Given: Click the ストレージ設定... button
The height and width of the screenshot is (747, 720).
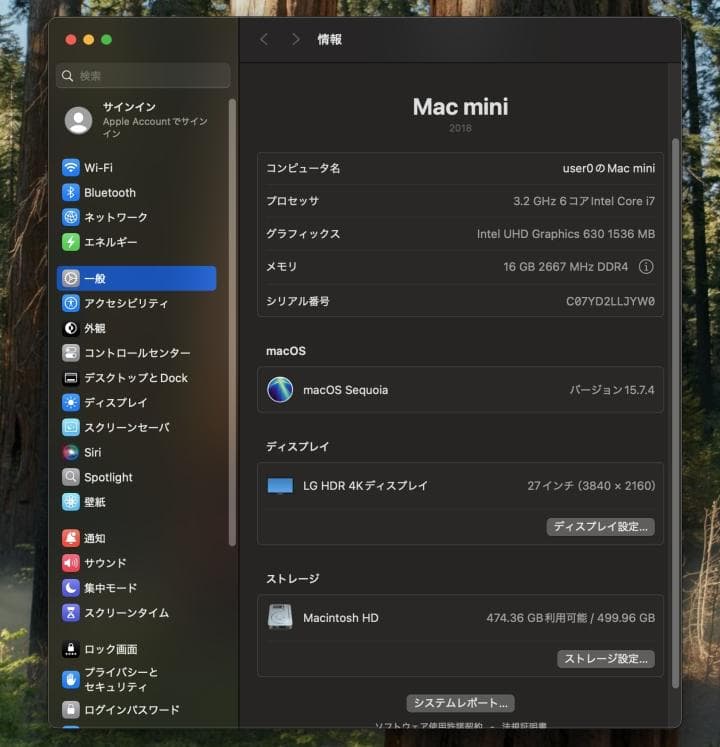Looking at the screenshot, I should [x=606, y=659].
